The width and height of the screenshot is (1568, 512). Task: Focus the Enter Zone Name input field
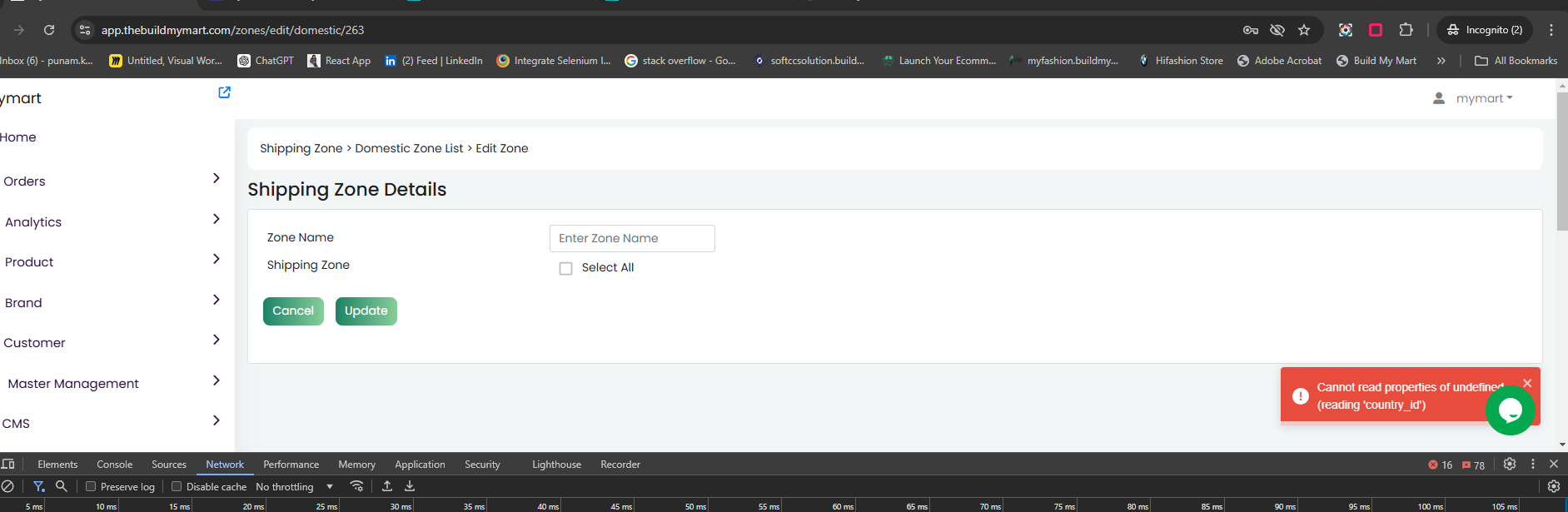point(632,238)
